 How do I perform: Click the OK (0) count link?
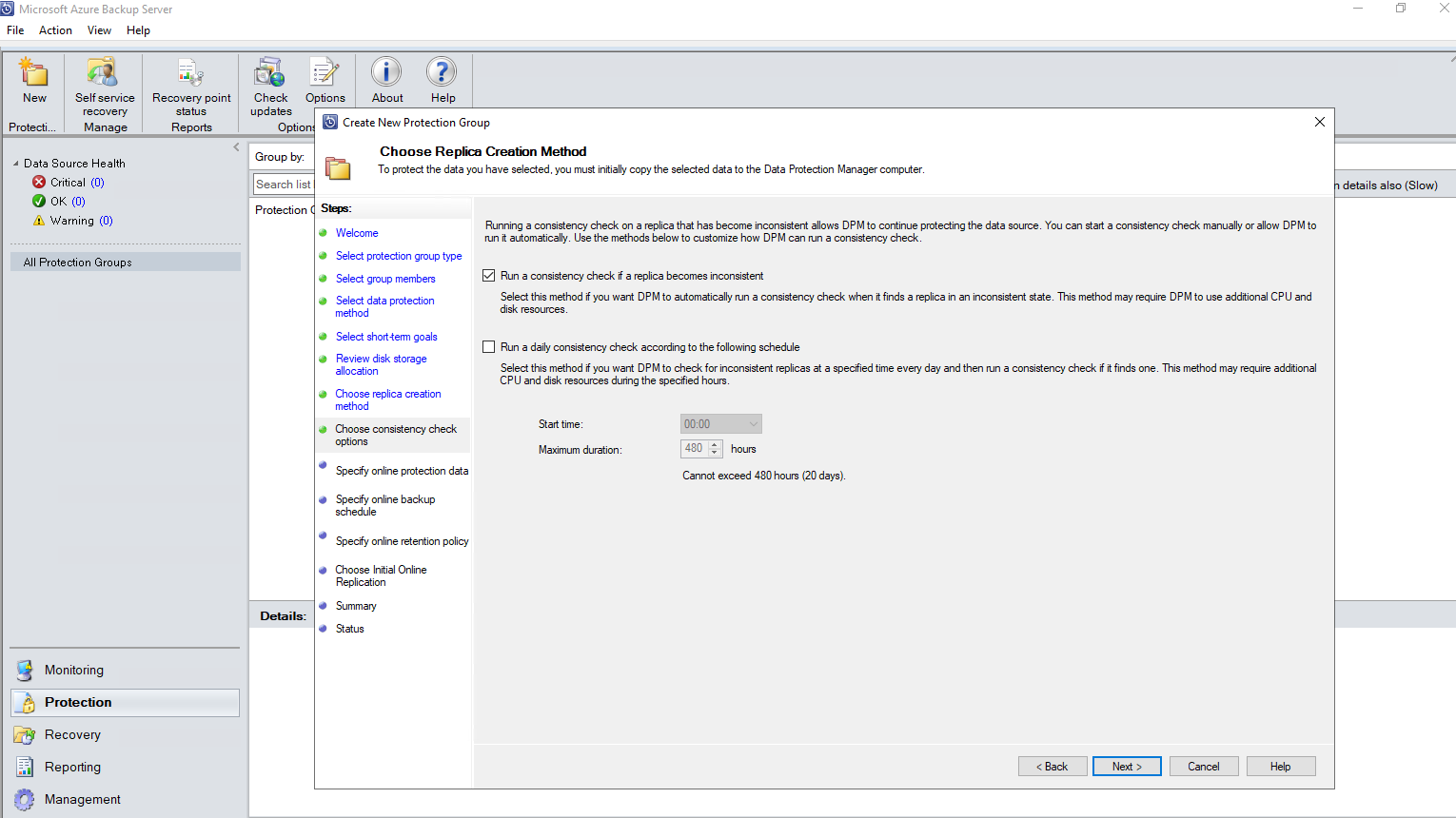[78, 201]
